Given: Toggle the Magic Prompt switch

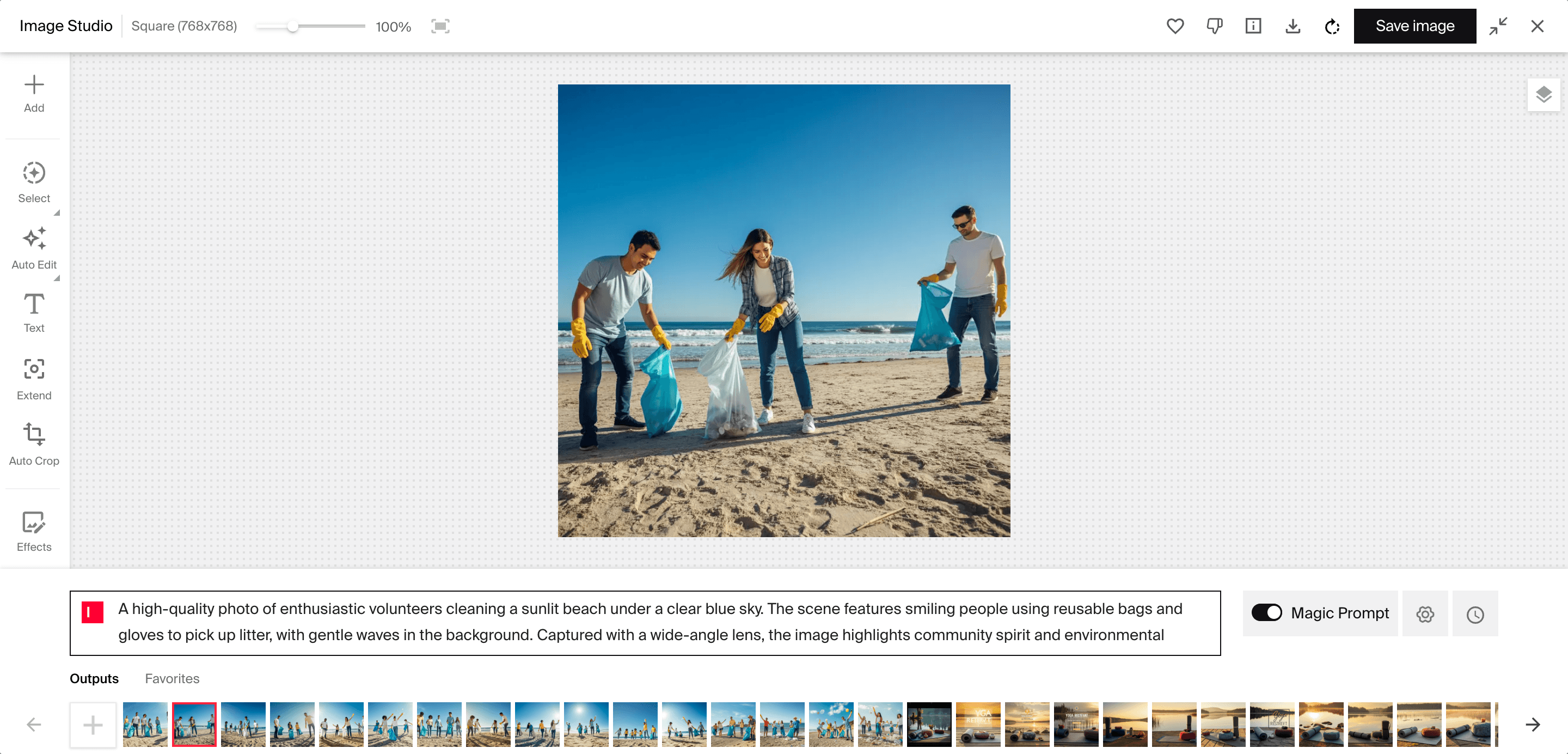Looking at the screenshot, I should (1267, 614).
